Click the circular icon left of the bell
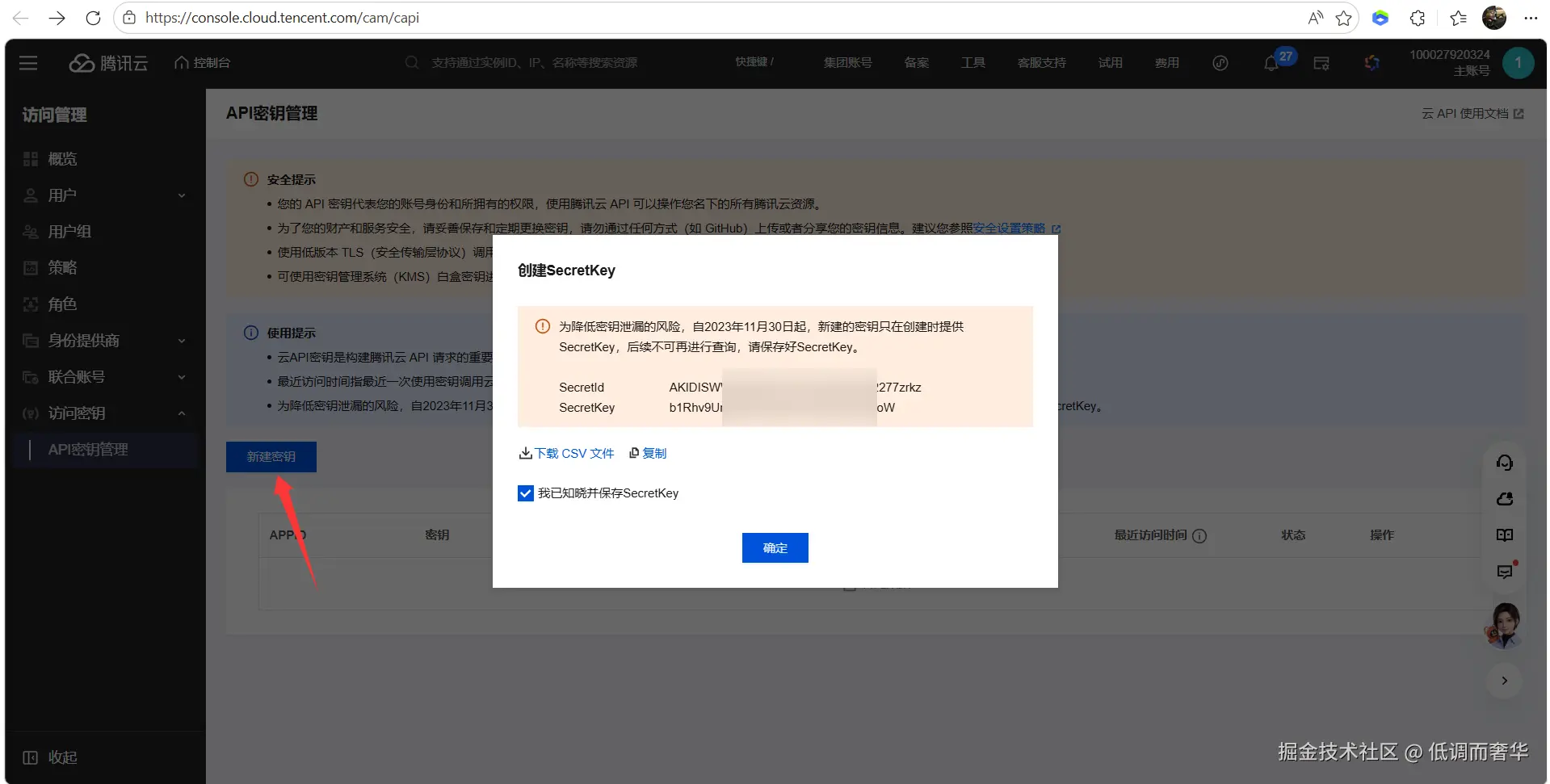Screen dimensions: 1550x784 [1220, 63]
